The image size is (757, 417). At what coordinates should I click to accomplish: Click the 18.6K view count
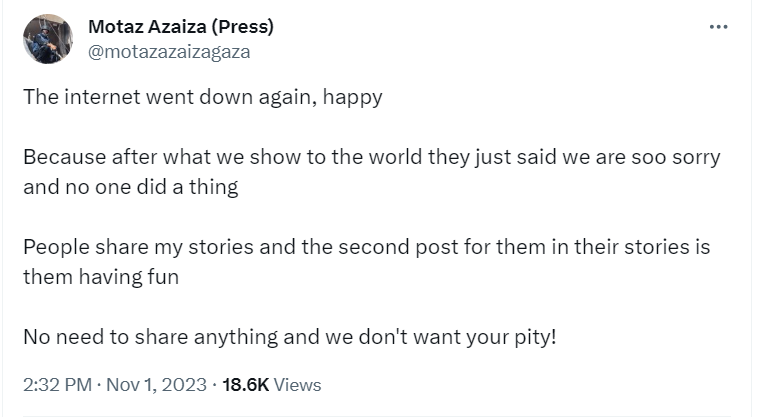(x=244, y=384)
